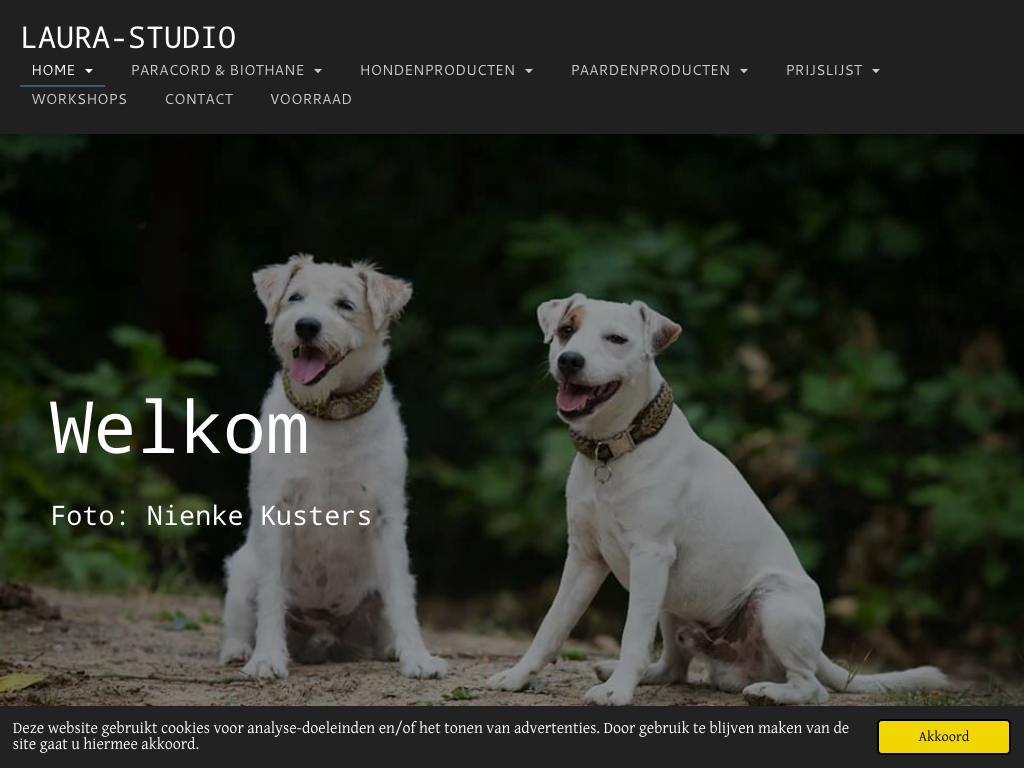Click the LAURA-STUDIO site title

(128, 38)
